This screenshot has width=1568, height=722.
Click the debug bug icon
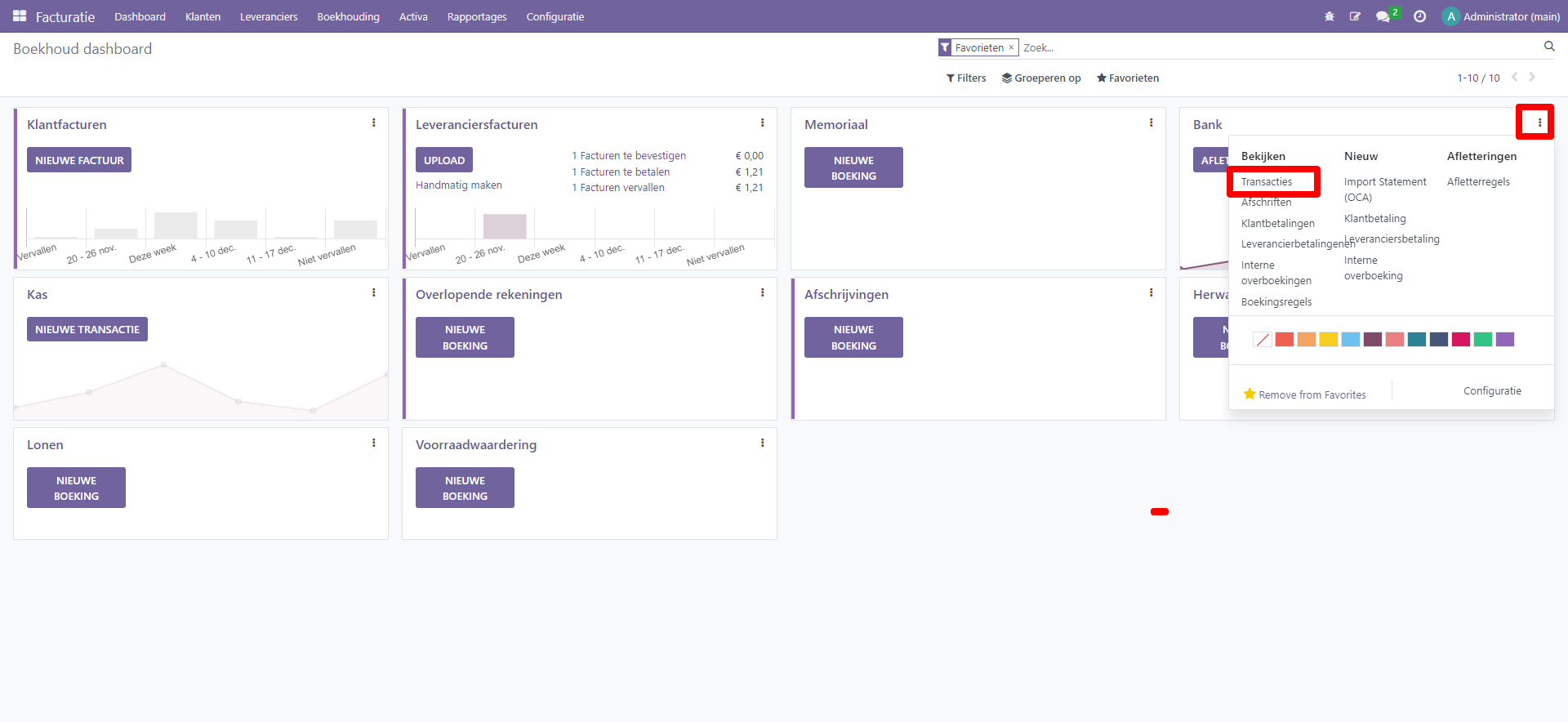click(1330, 16)
